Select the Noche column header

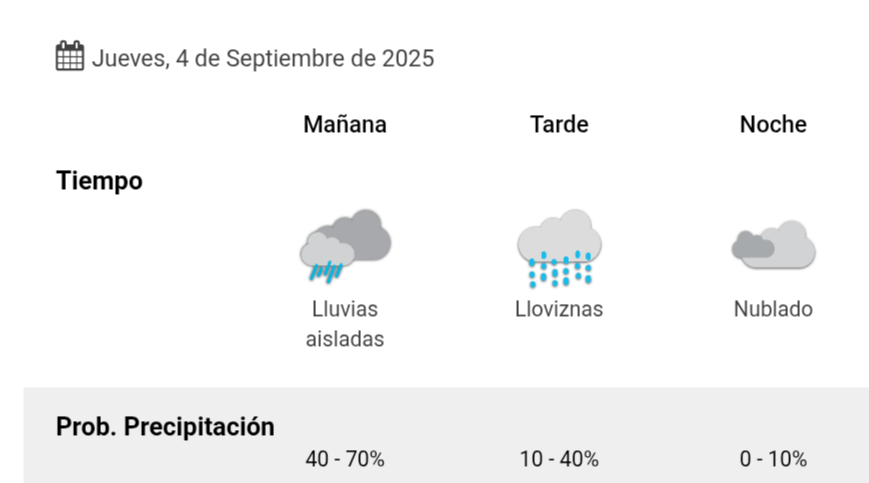pos(773,124)
